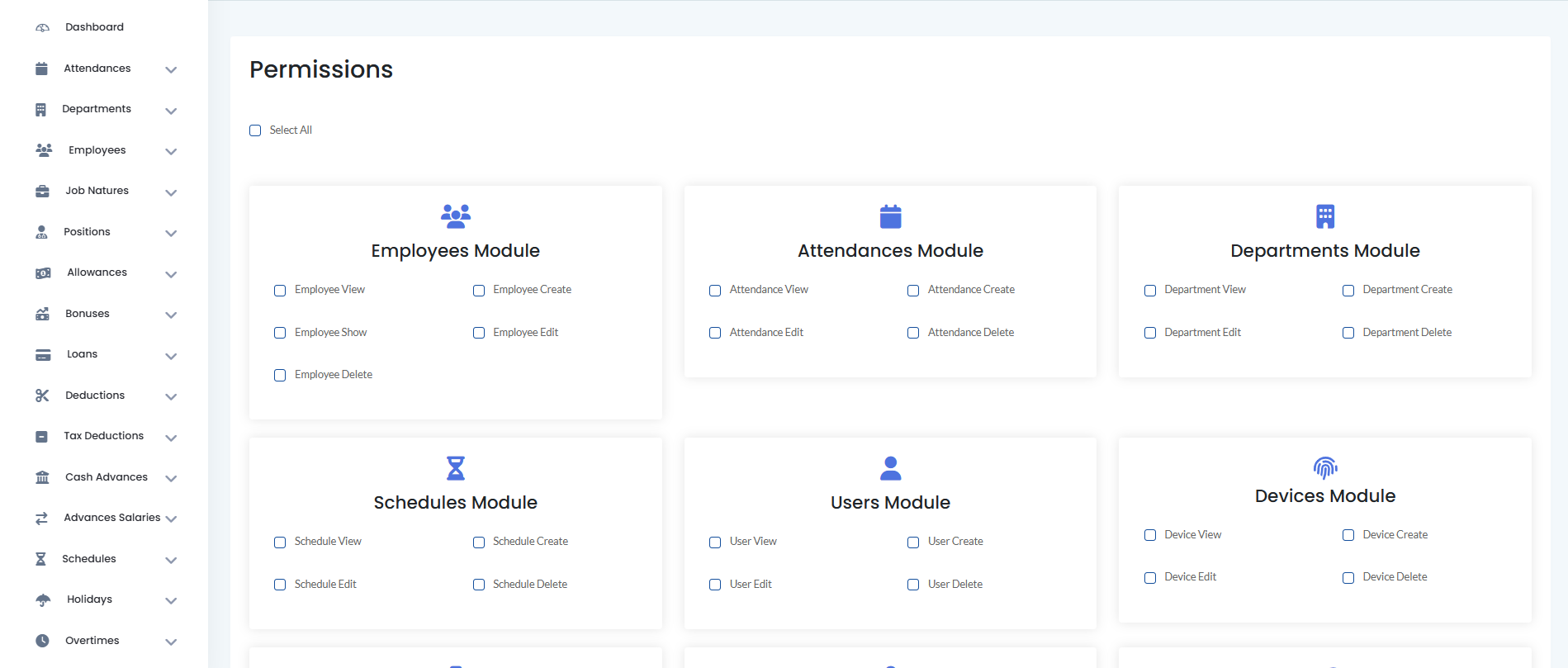Tick the Select All checkbox

pyautogui.click(x=255, y=130)
